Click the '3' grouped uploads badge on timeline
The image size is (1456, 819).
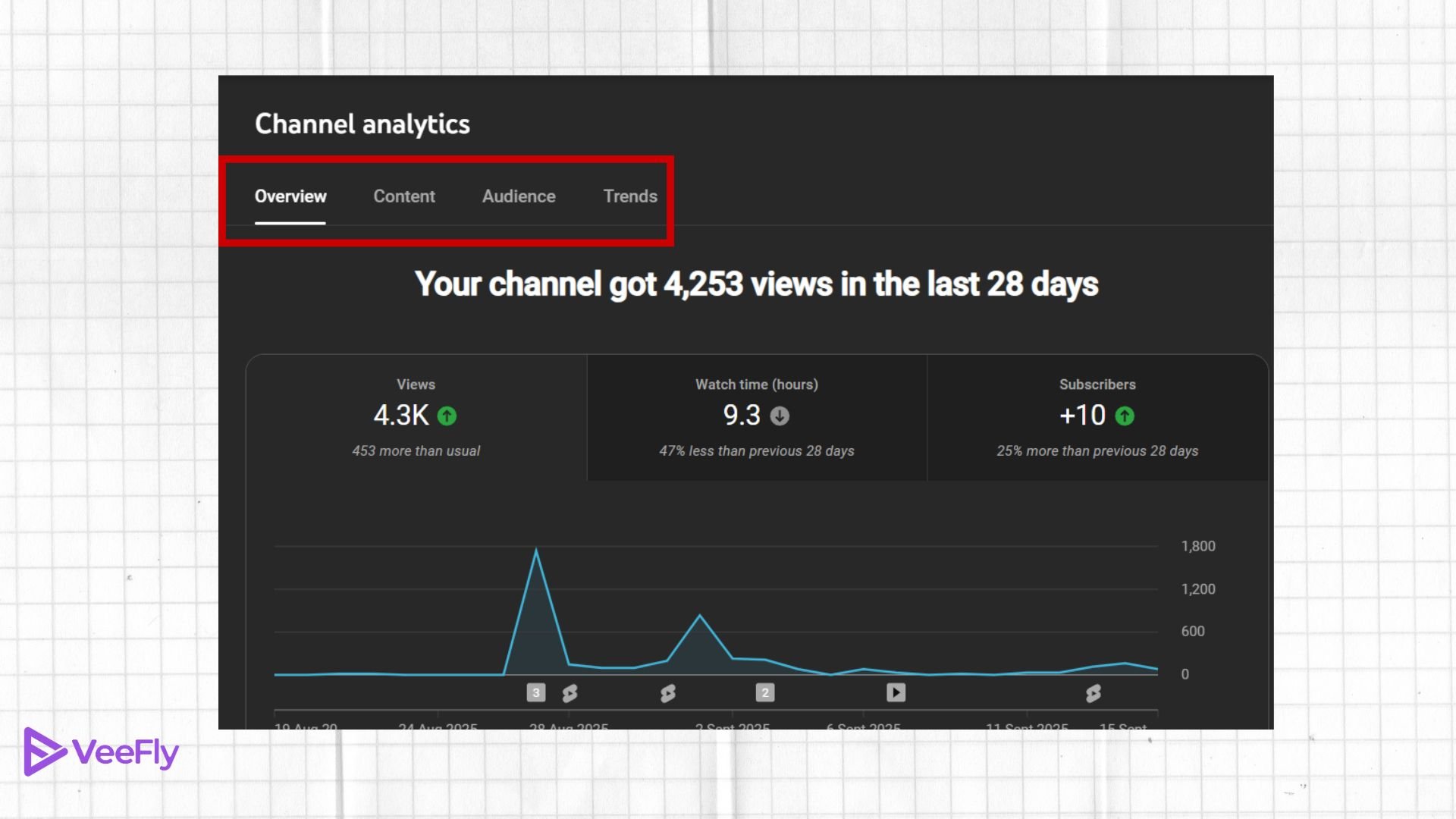tap(536, 692)
